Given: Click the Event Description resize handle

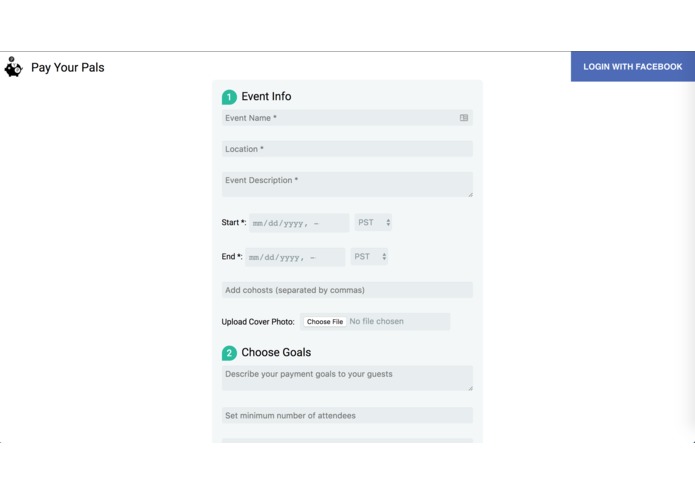Looking at the screenshot, I should tap(470, 194).
